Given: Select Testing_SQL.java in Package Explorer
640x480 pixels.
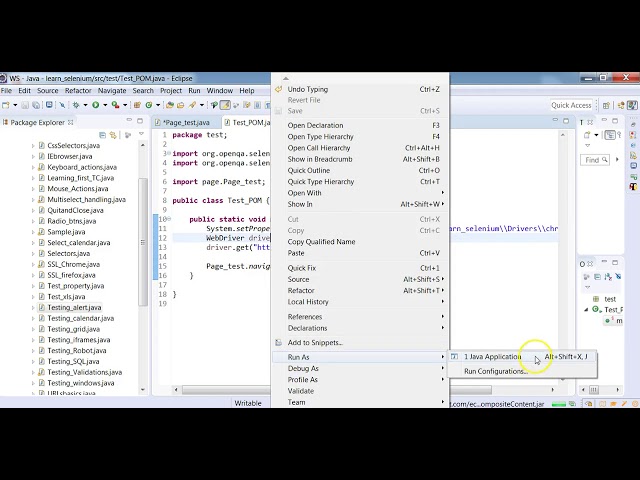Looking at the screenshot, I should tap(73, 361).
